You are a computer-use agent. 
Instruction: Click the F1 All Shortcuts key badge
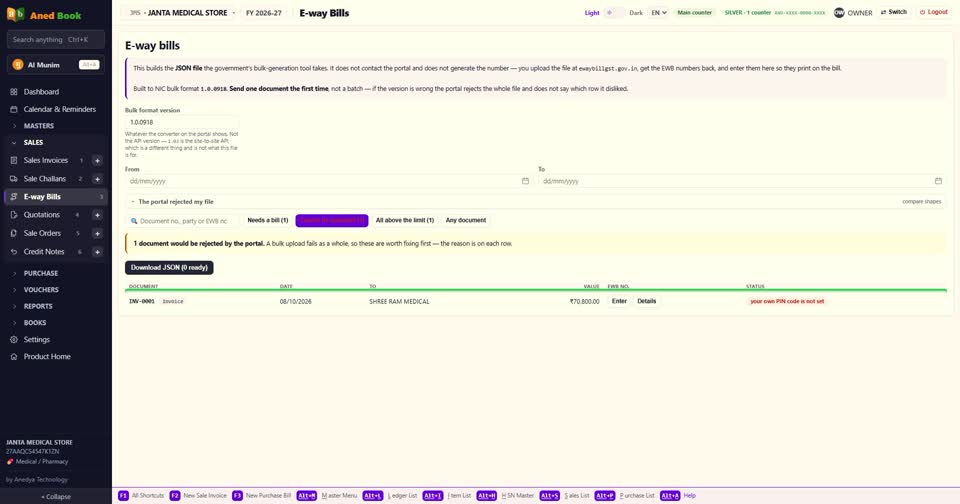pyautogui.click(x=123, y=495)
